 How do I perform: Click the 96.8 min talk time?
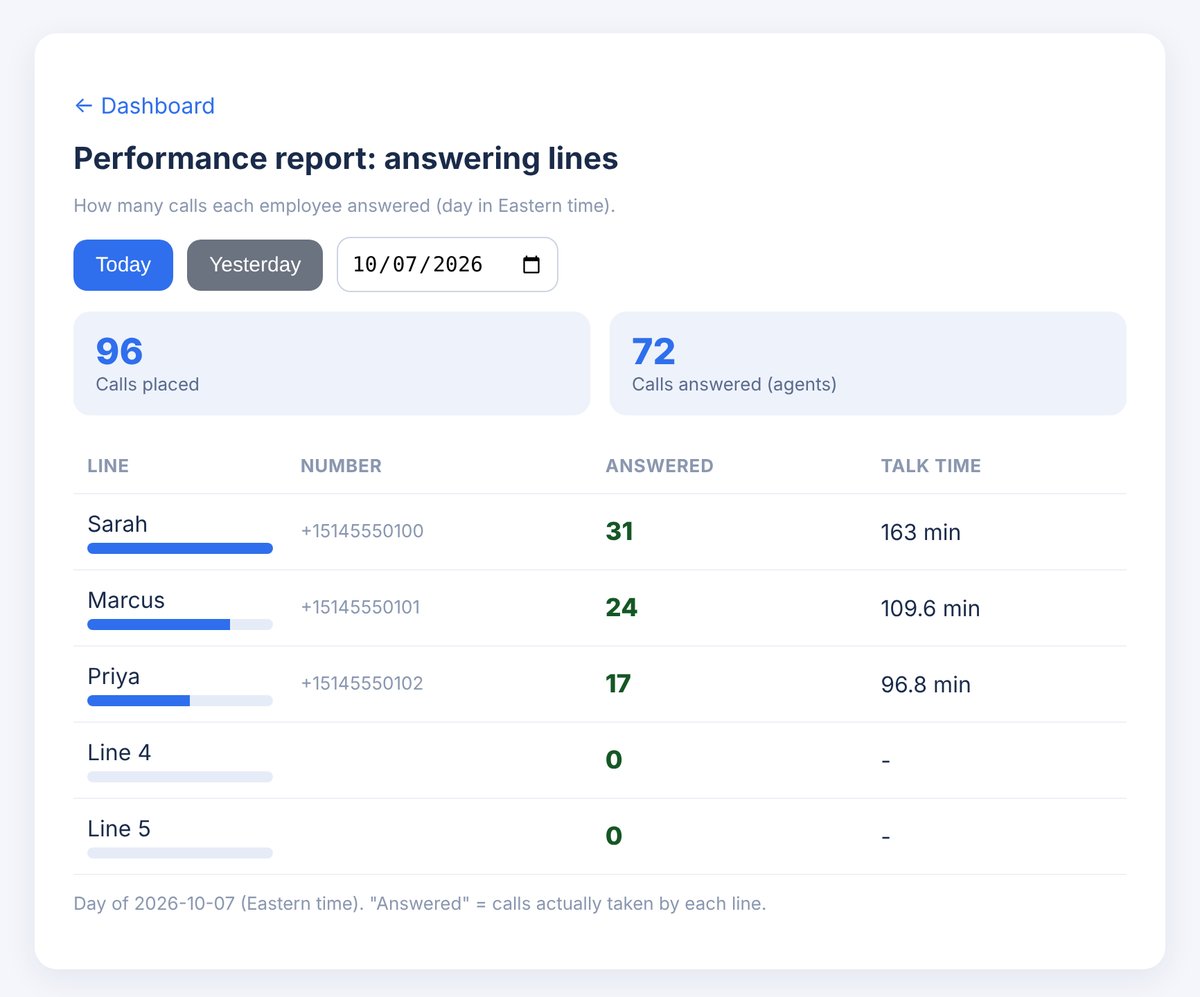coord(926,684)
